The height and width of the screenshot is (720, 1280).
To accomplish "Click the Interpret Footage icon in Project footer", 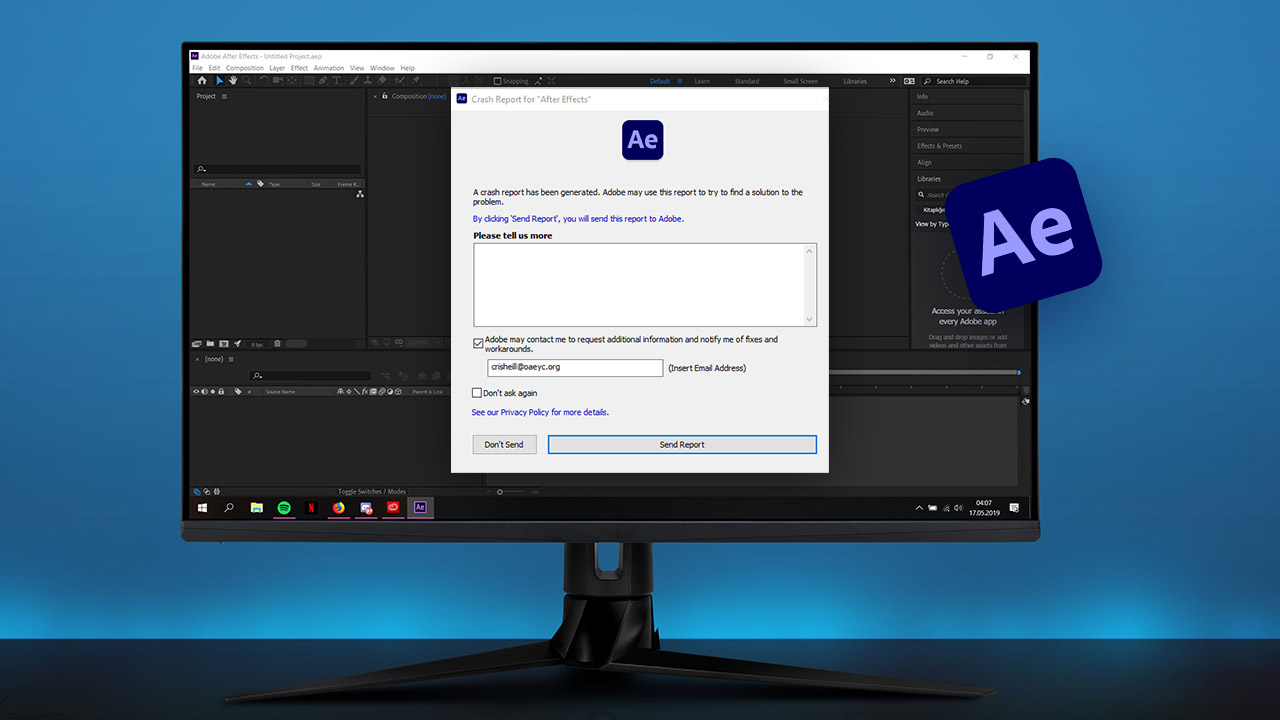I will (x=197, y=343).
